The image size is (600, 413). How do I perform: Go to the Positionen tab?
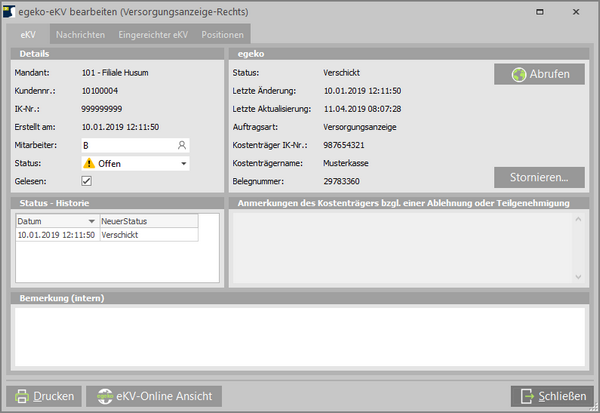(x=222, y=35)
